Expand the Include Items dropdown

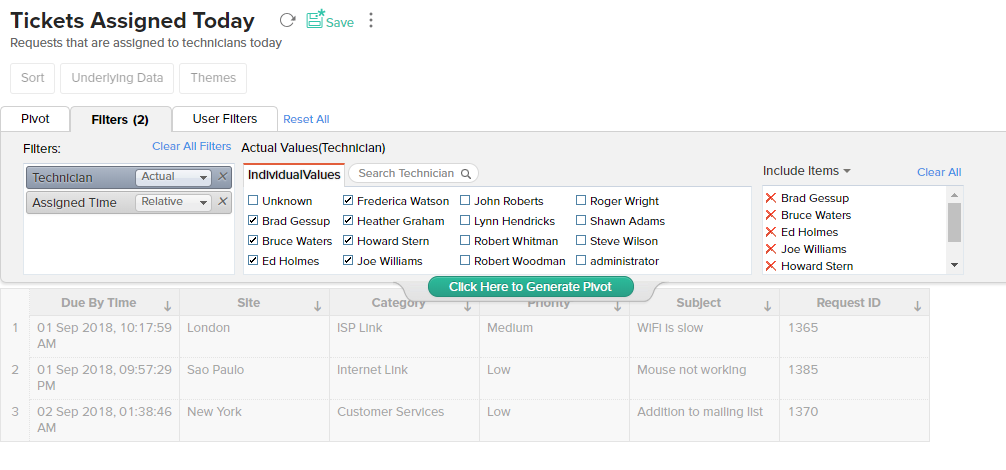click(x=806, y=171)
